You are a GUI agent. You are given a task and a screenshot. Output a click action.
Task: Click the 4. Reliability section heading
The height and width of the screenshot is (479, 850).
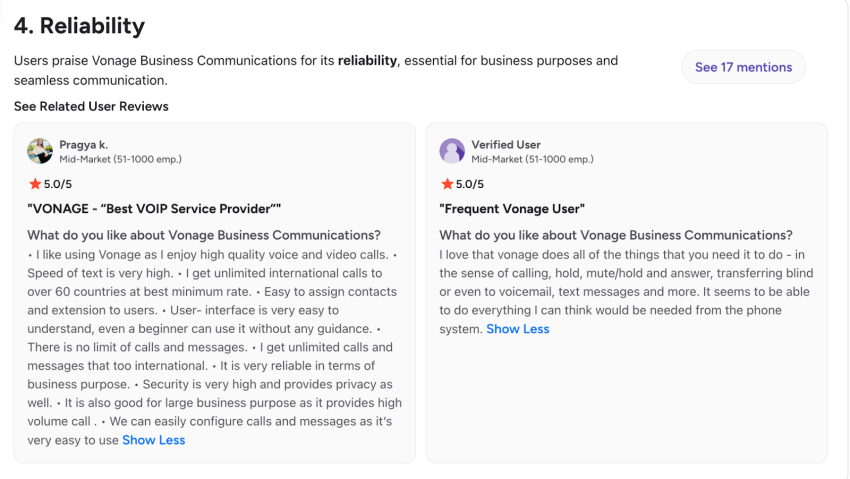[79, 26]
